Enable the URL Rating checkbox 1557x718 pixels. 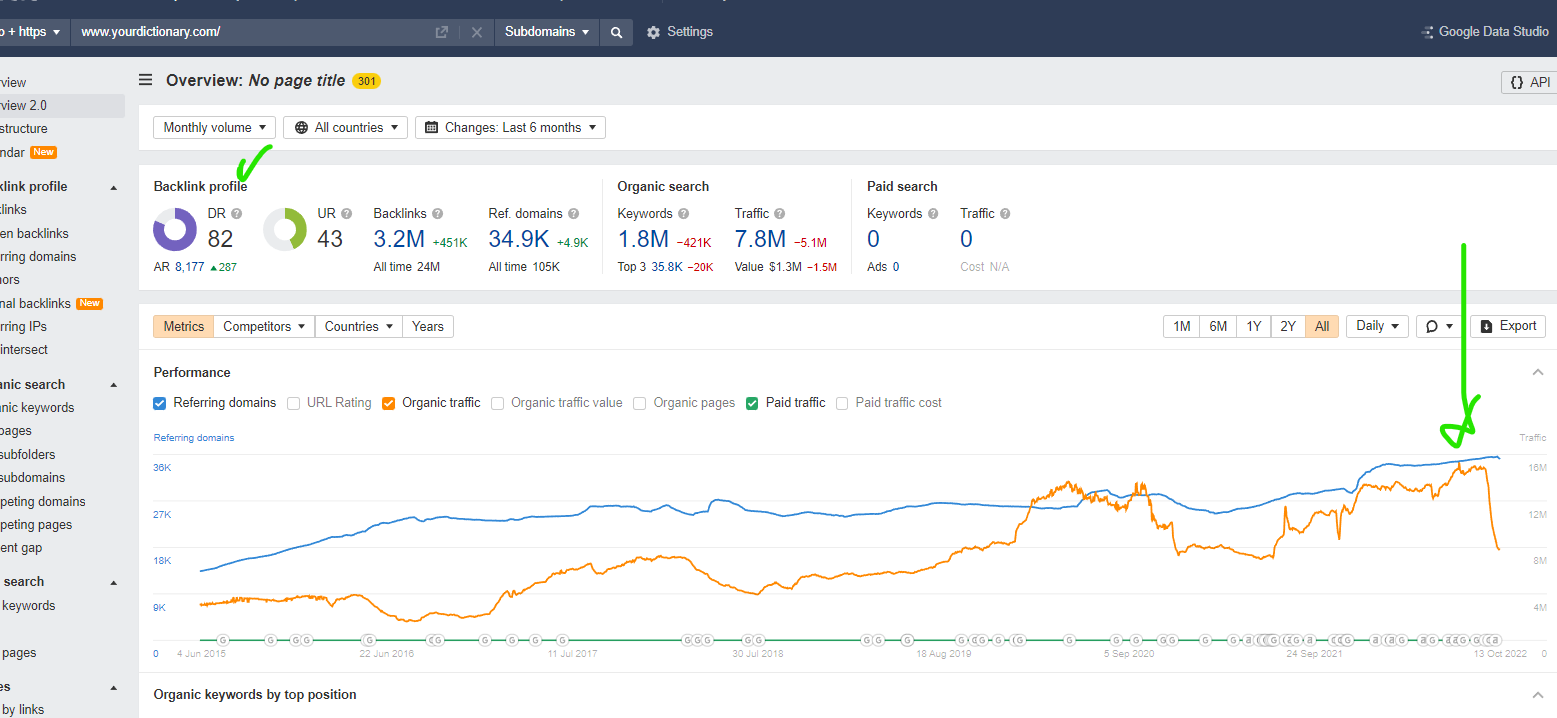click(294, 403)
